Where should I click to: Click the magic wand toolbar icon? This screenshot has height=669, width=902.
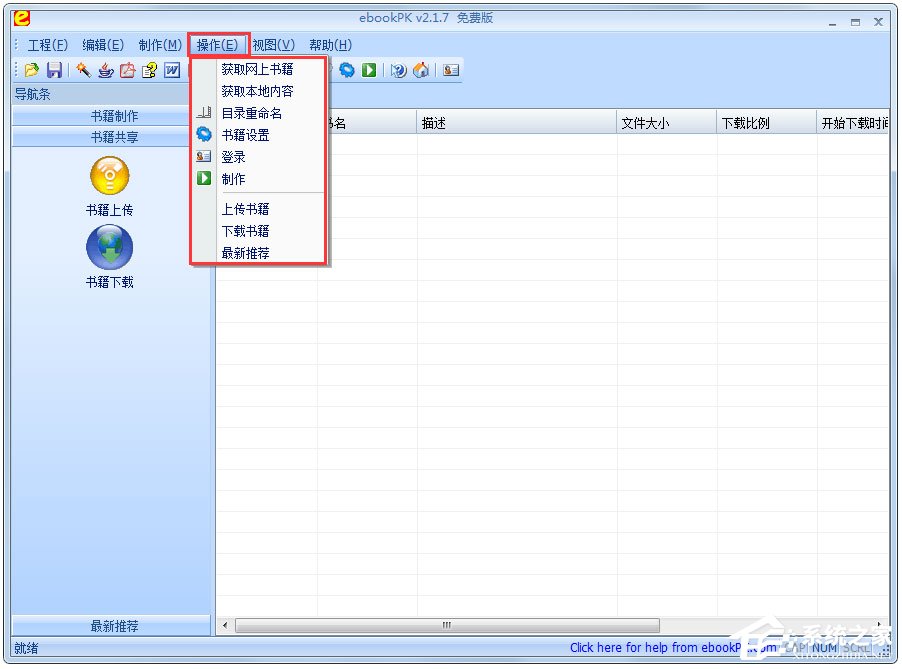(x=83, y=70)
